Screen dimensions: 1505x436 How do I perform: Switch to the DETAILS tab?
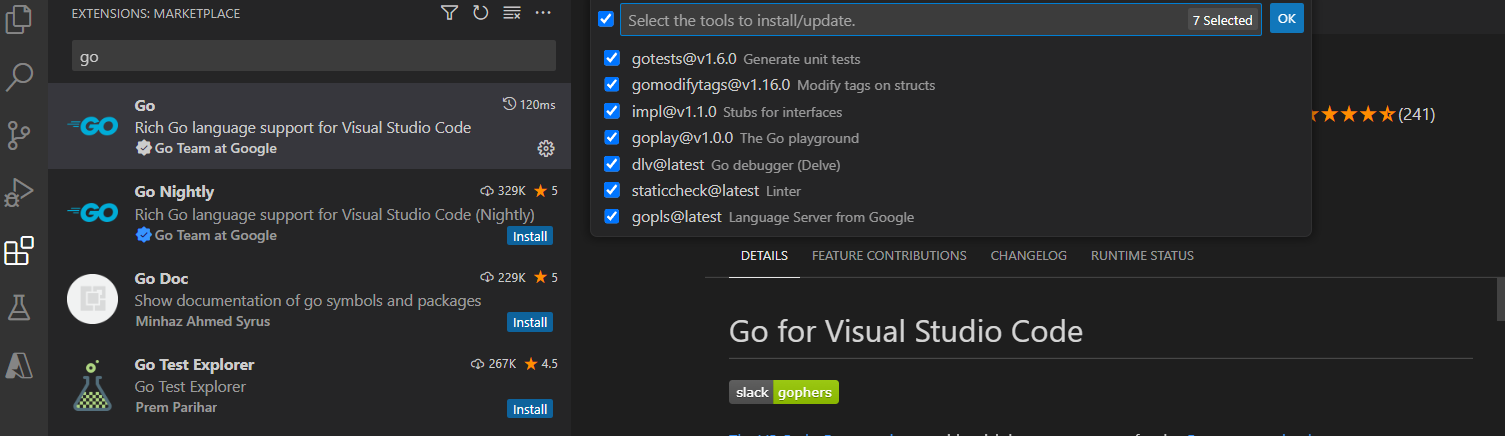click(x=764, y=256)
